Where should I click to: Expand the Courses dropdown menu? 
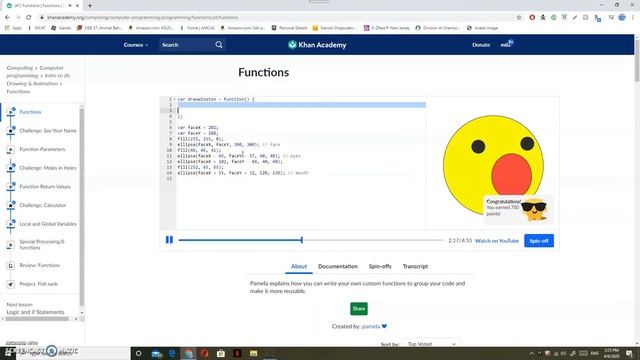[x=136, y=45]
